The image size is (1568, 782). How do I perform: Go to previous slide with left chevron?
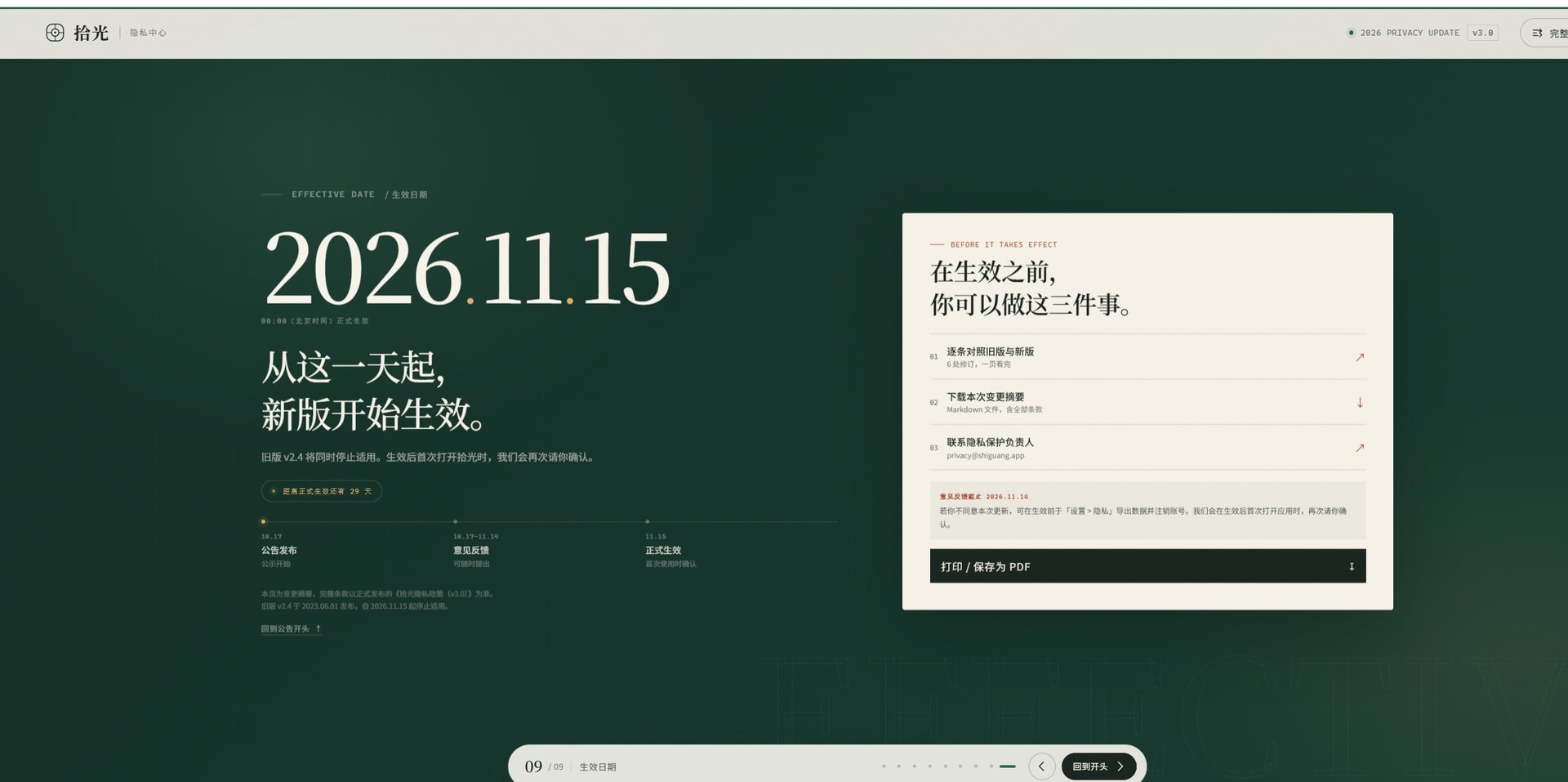click(1041, 766)
